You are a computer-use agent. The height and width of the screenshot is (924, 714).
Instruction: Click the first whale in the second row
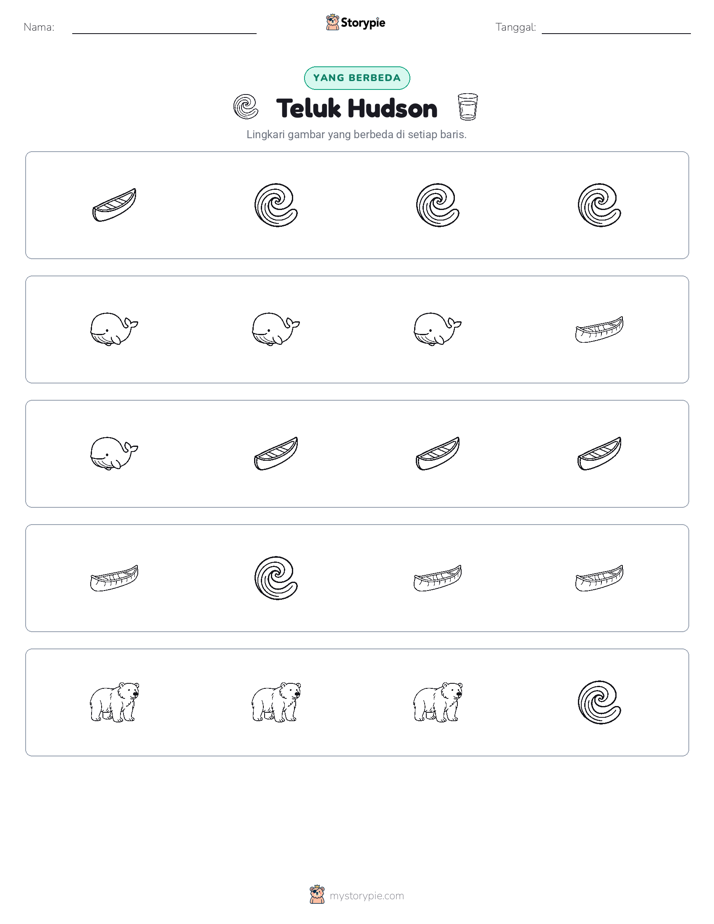tap(114, 329)
